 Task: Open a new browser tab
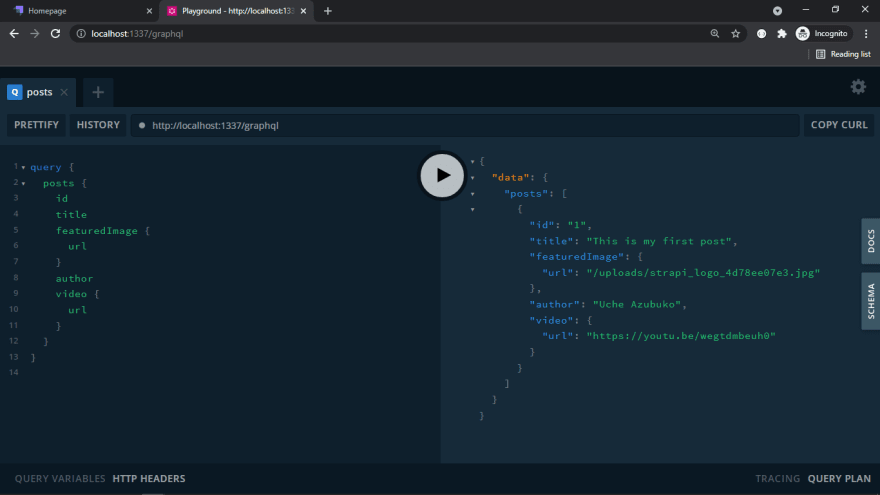pos(328,11)
